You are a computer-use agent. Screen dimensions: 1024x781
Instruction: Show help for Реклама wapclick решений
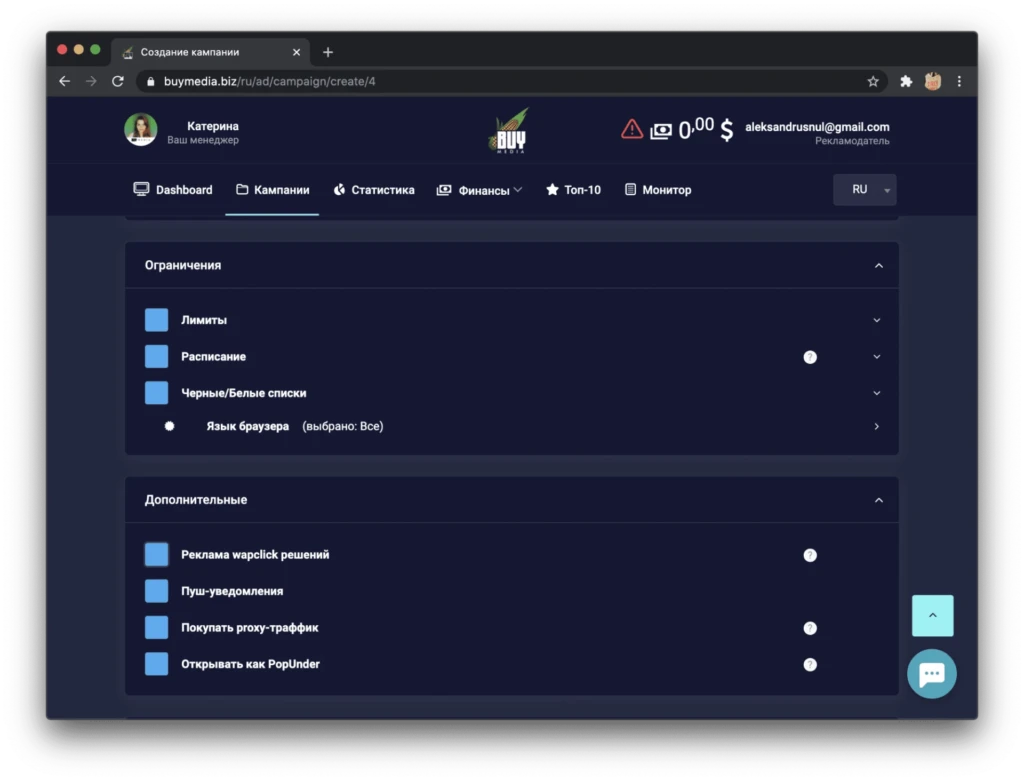(x=810, y=555)
